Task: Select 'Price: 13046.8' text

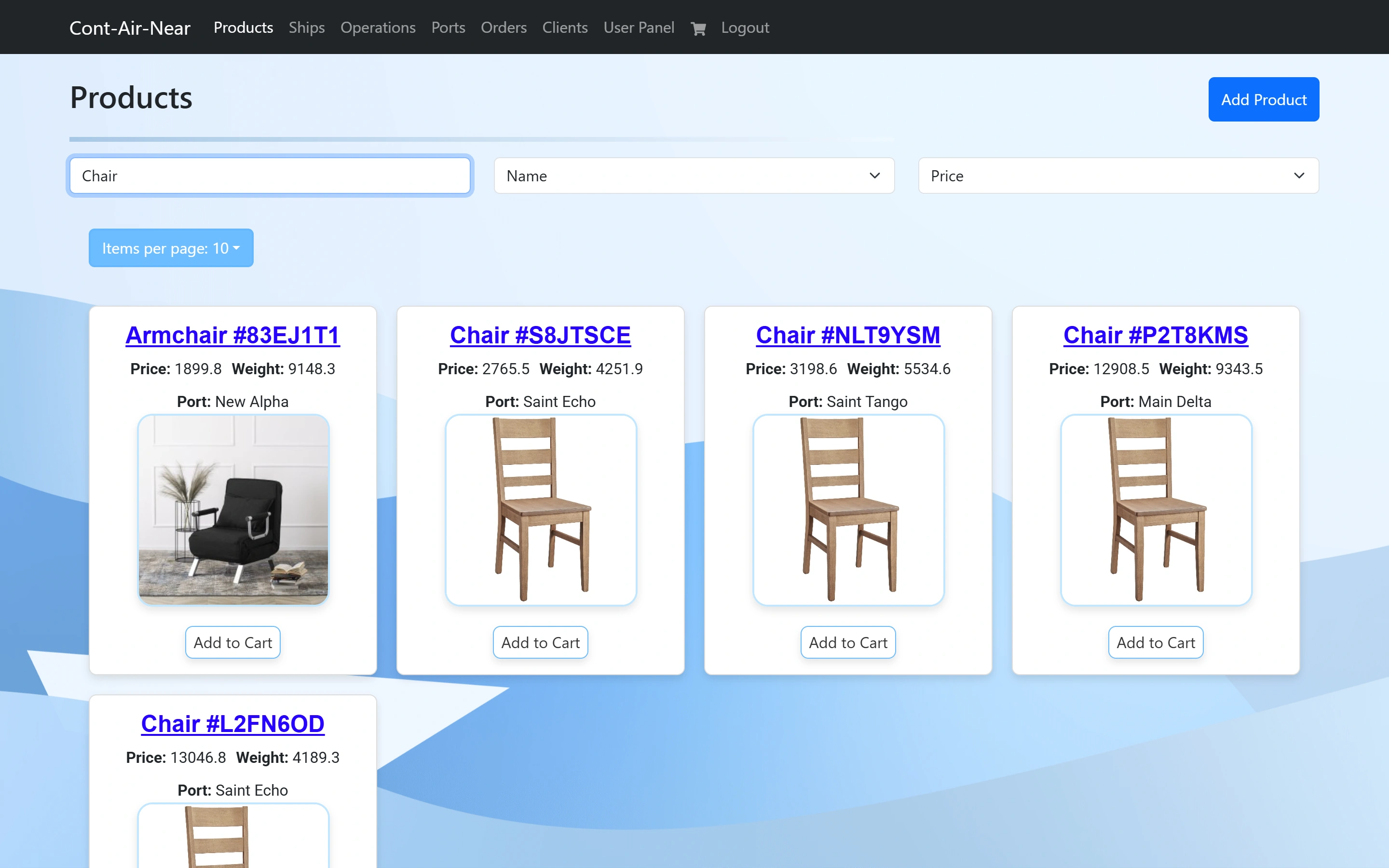Action: click(x=176, y=758)
